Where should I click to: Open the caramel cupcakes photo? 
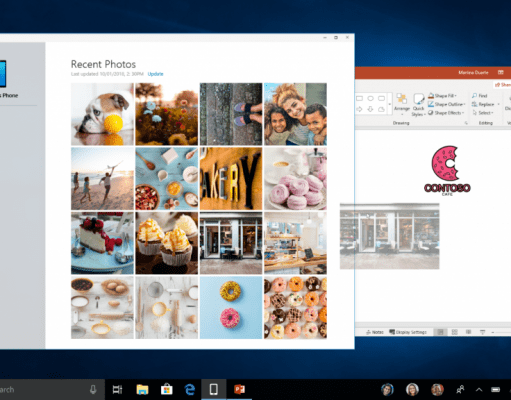point(167,243)
